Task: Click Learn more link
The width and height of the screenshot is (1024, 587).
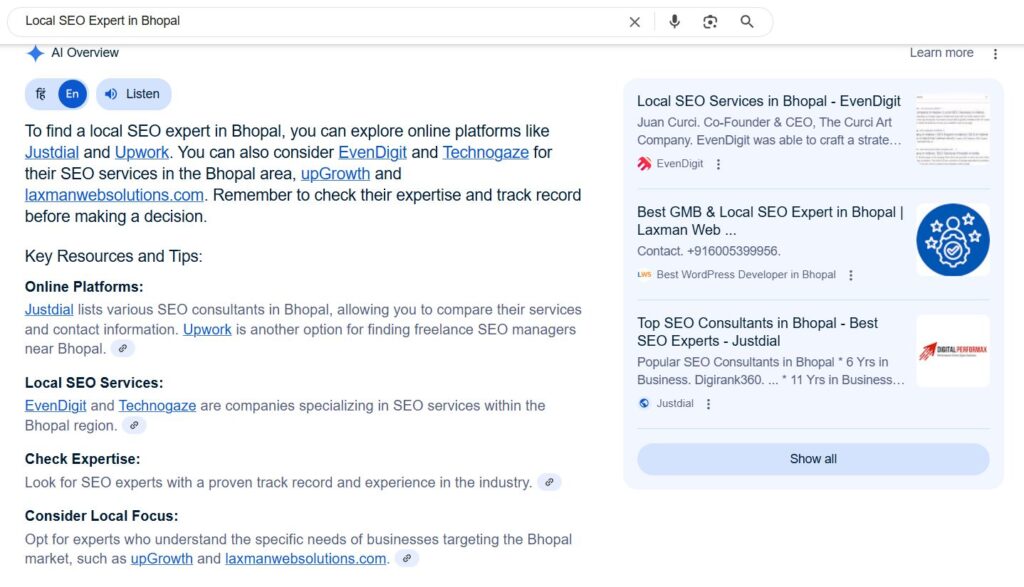Action: click(x=941, y=53)
